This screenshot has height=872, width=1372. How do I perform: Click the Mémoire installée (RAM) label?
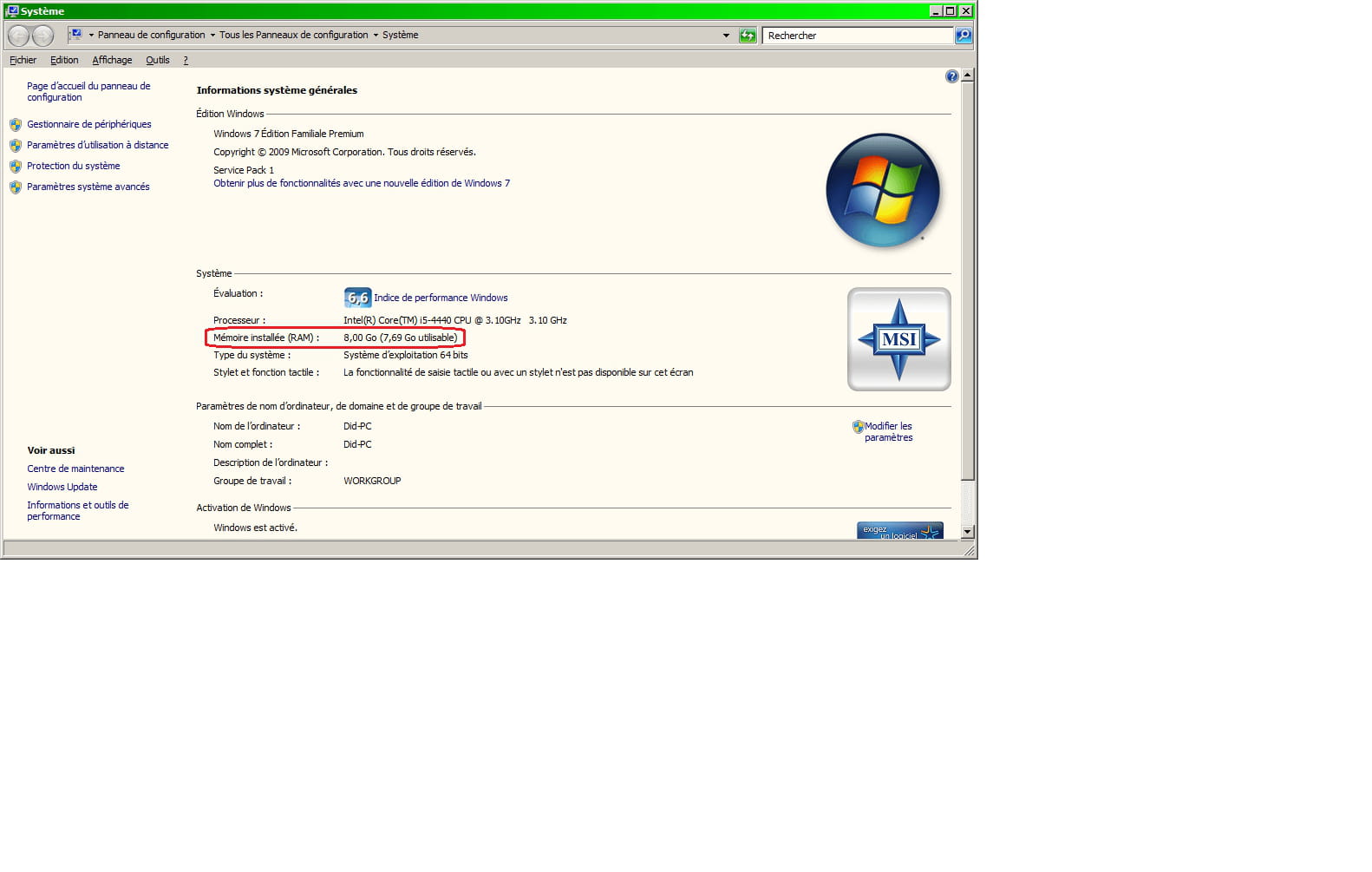pos(266,338)
